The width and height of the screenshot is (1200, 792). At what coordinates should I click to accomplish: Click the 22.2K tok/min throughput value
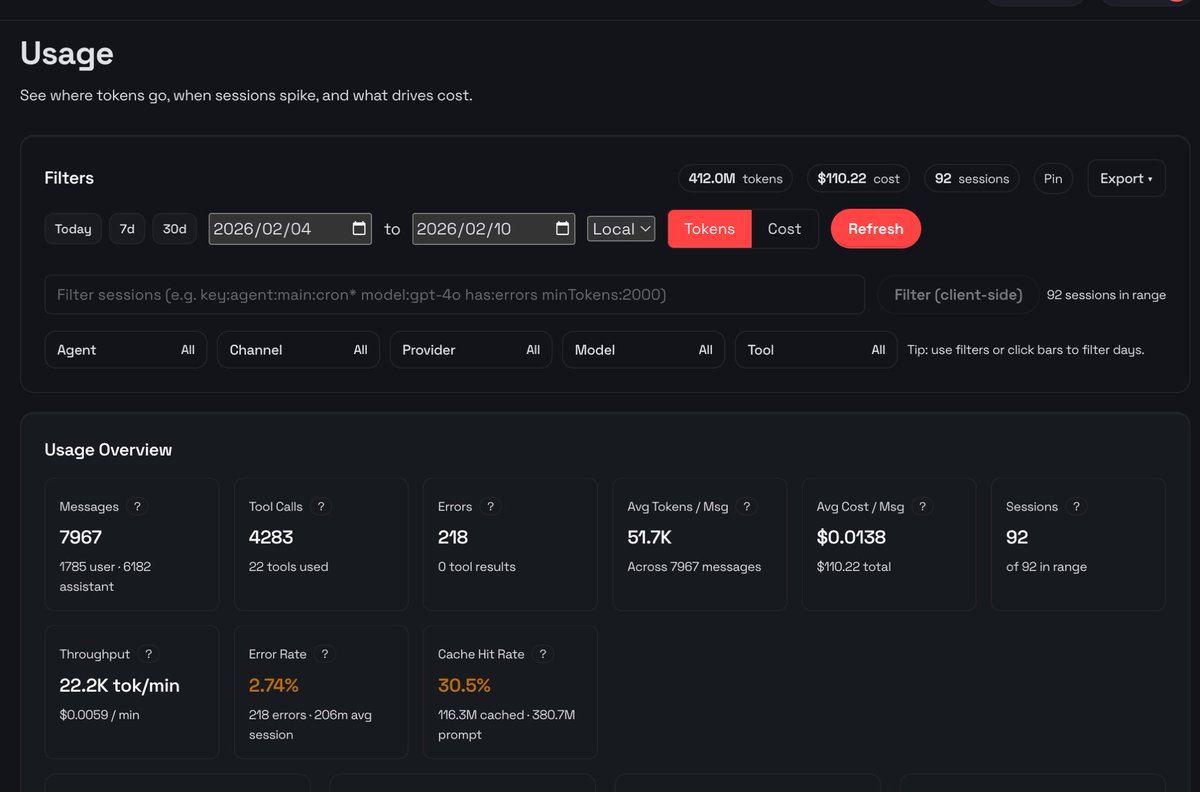click(120, 686)
